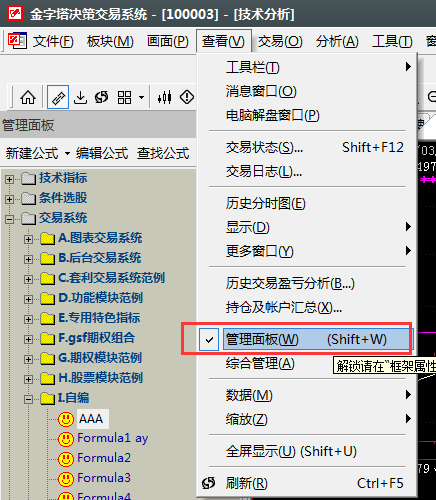This screenshot has width=436, height=500.
Task: Open the grid layout dropdown arrow
Action: coord(141,98)
